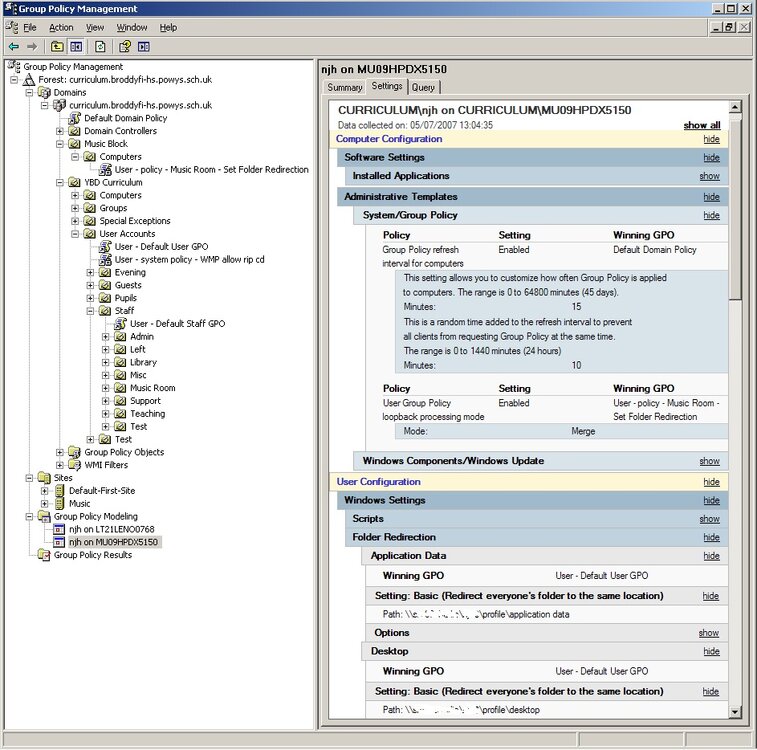Hide the Computer Configuration section
Viewport: 757px width, 750px height.
coord(712,139)
